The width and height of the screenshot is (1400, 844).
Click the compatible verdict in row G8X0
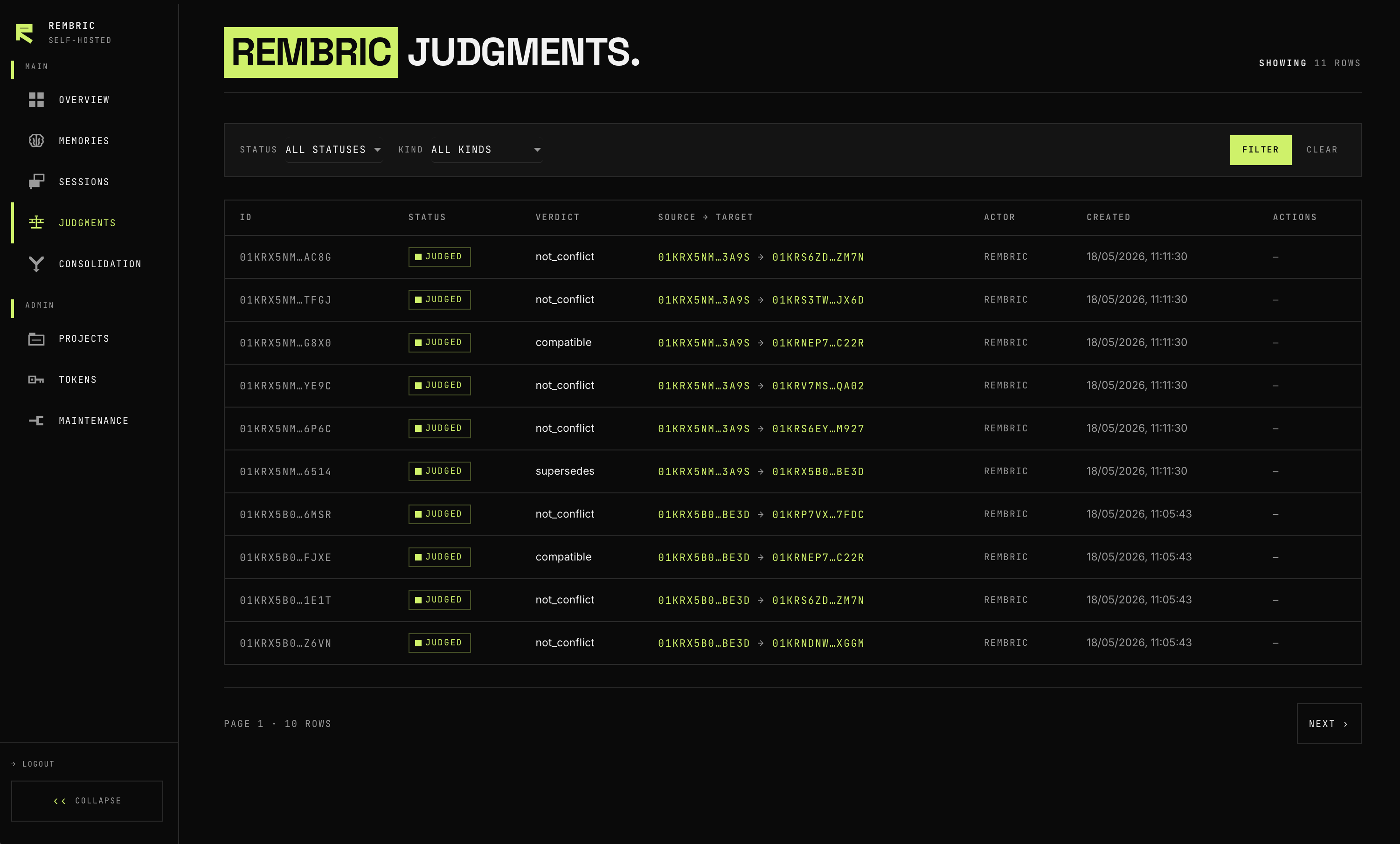tap(563, 342)
